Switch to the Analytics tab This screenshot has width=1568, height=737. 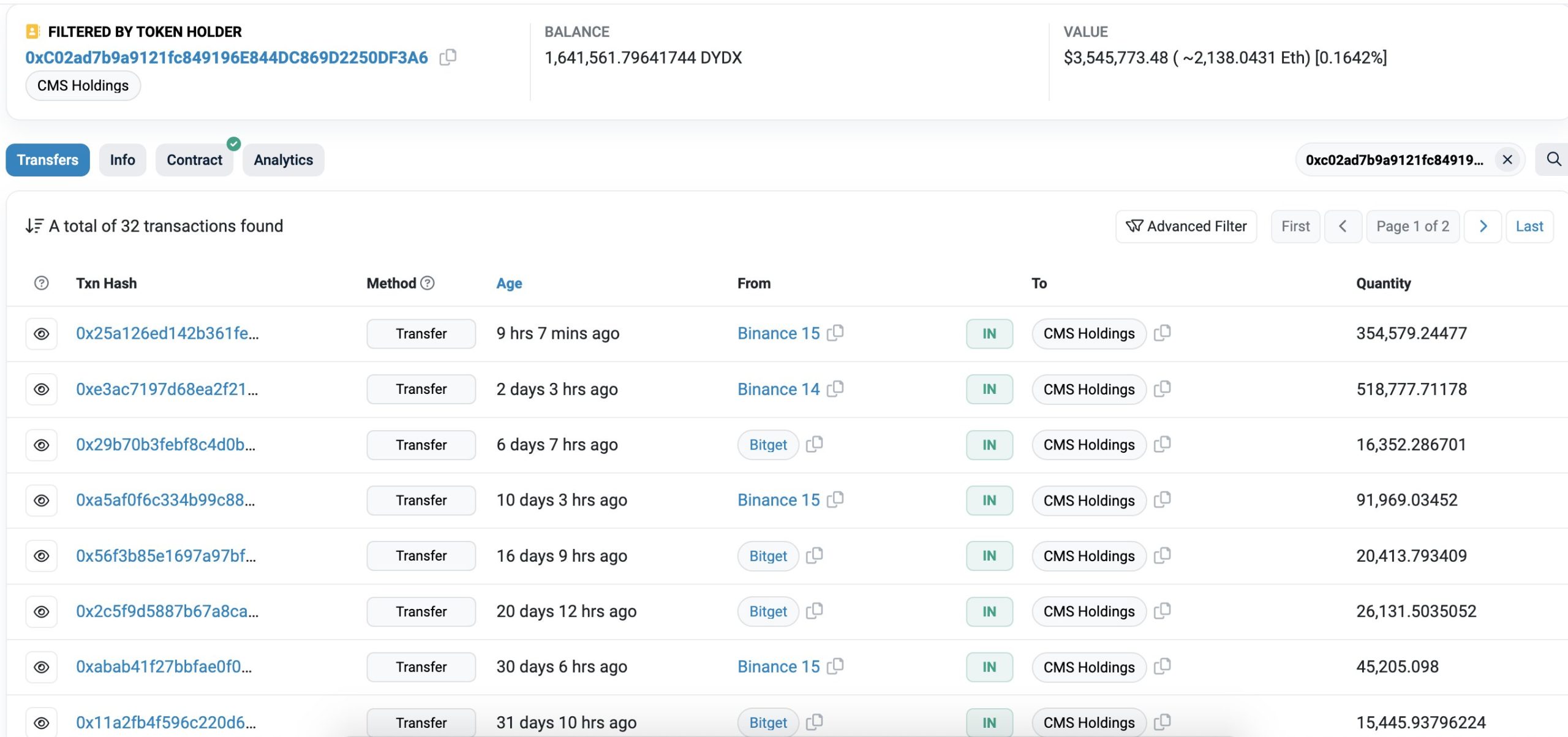[283, 161]
